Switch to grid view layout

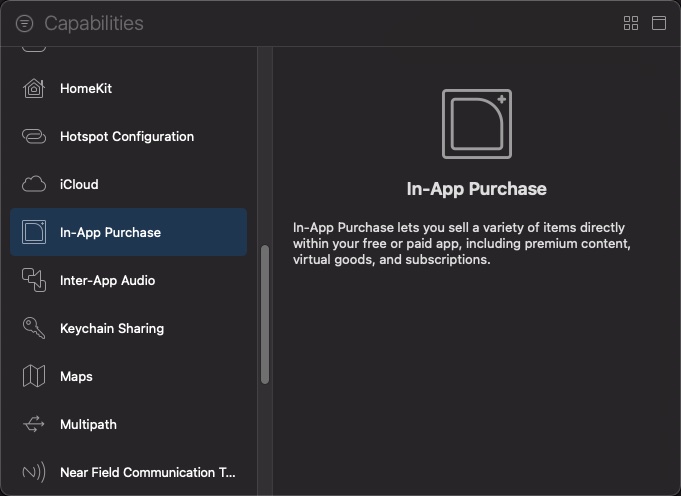630,23
